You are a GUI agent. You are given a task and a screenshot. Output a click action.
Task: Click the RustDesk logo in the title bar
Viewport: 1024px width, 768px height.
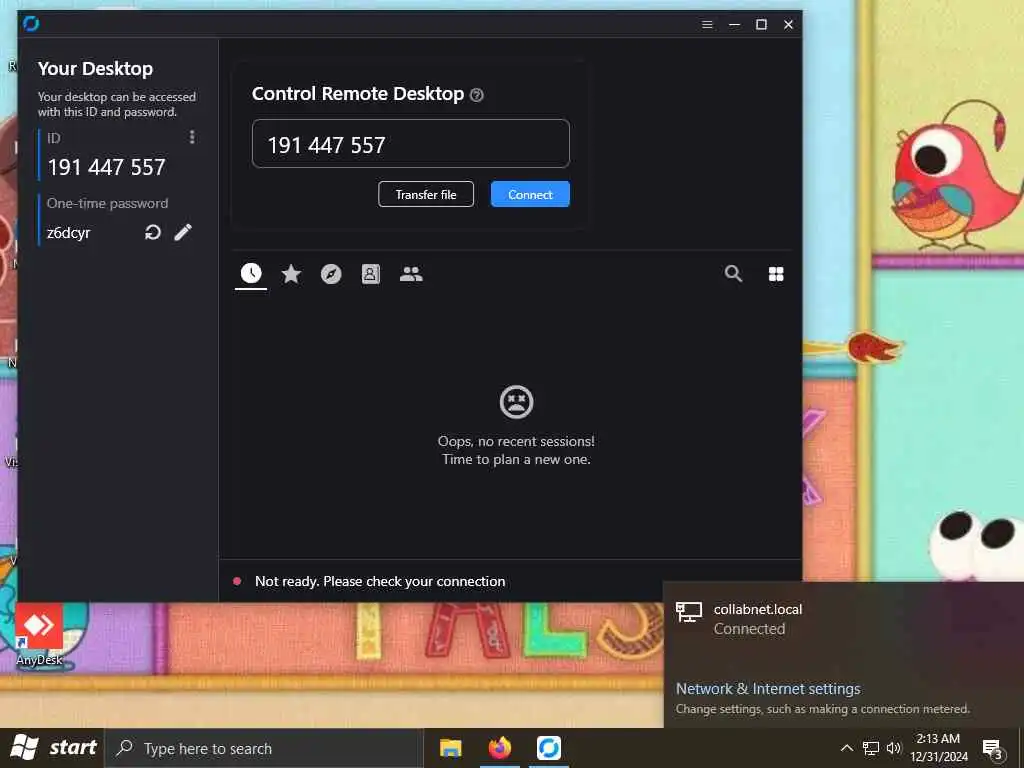click(31, 24)
